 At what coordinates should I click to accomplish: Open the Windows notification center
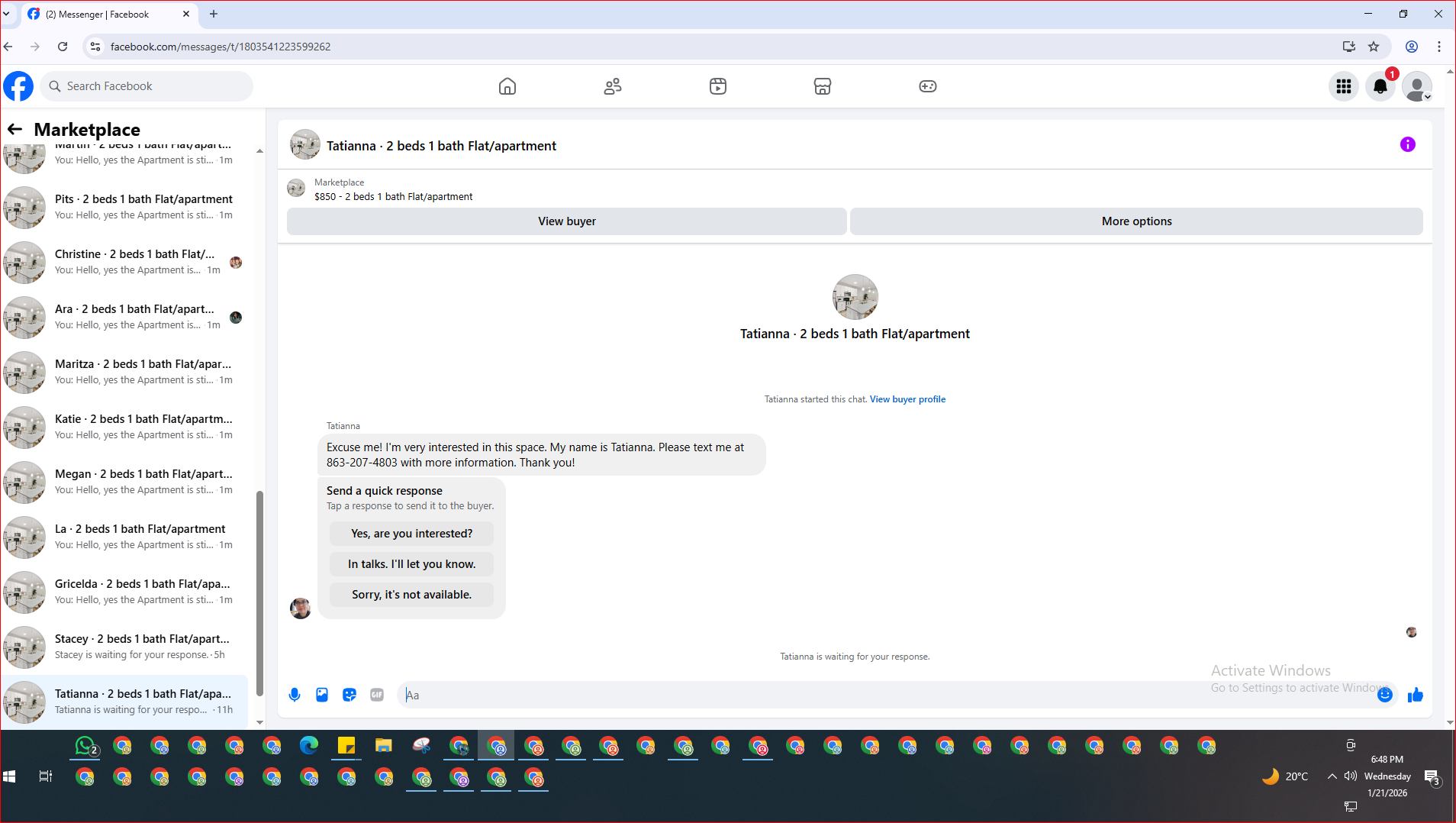[1432, 777]
